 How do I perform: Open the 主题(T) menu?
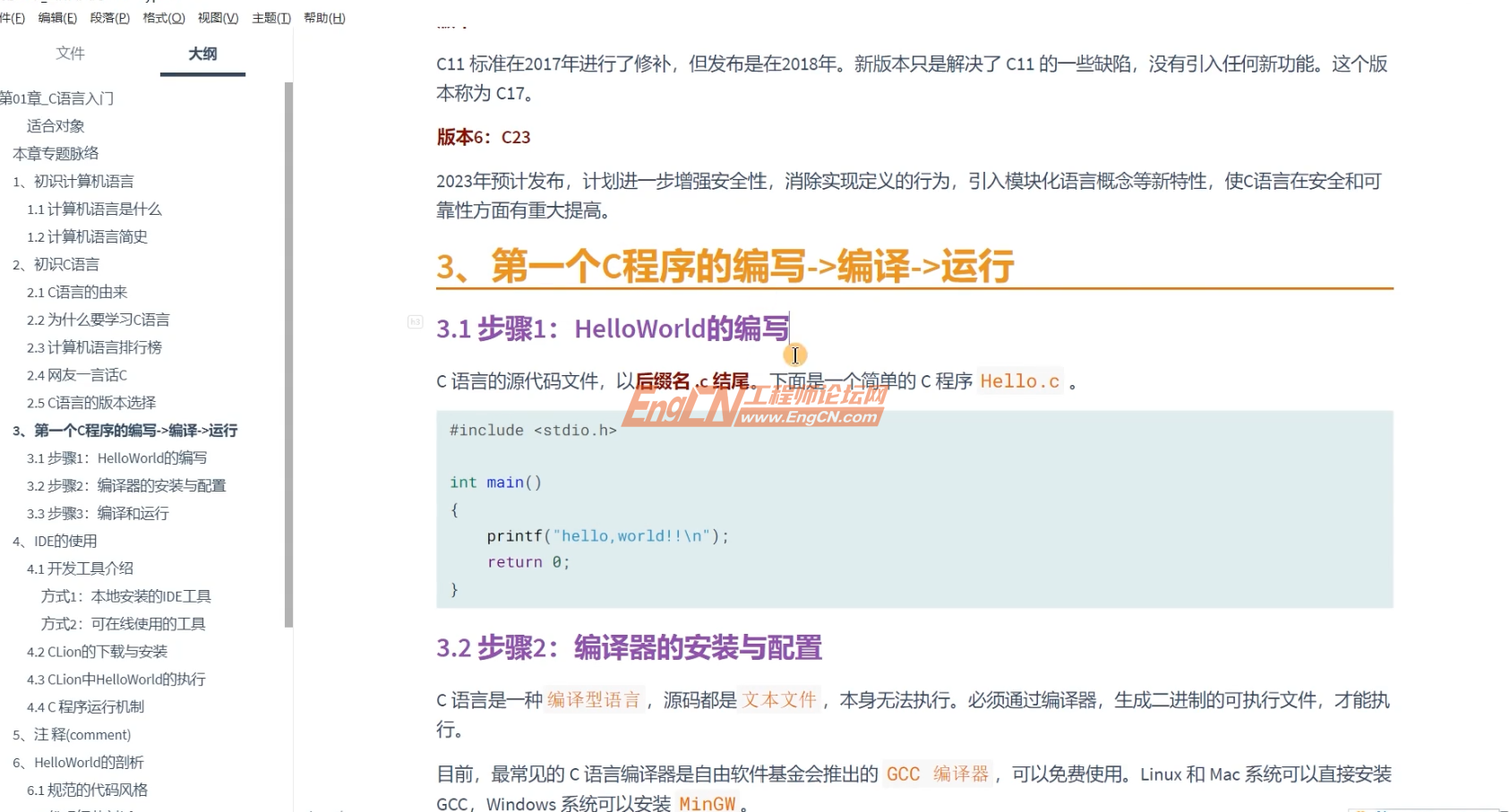(271, 18)
